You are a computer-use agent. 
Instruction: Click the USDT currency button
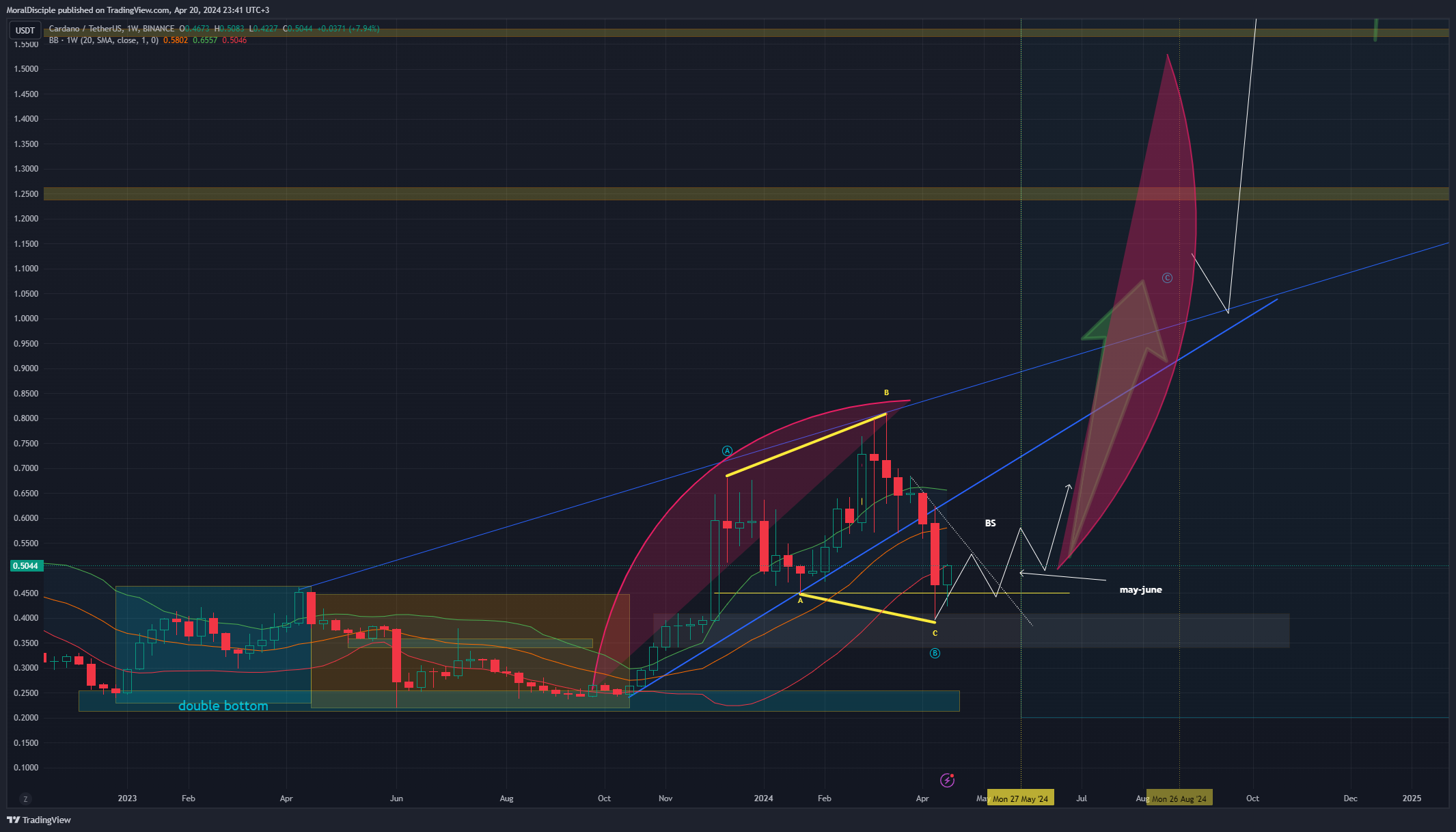tap(25, 30)
